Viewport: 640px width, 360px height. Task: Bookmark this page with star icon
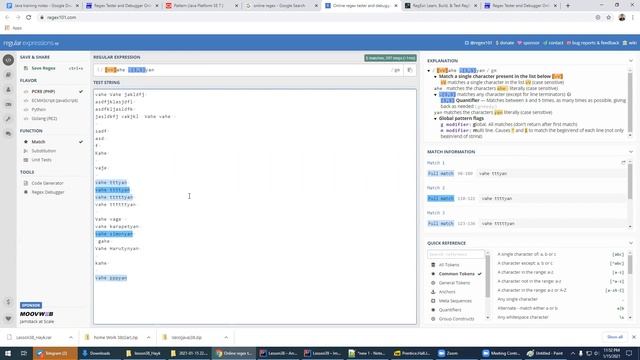click(x=609, y=18)
